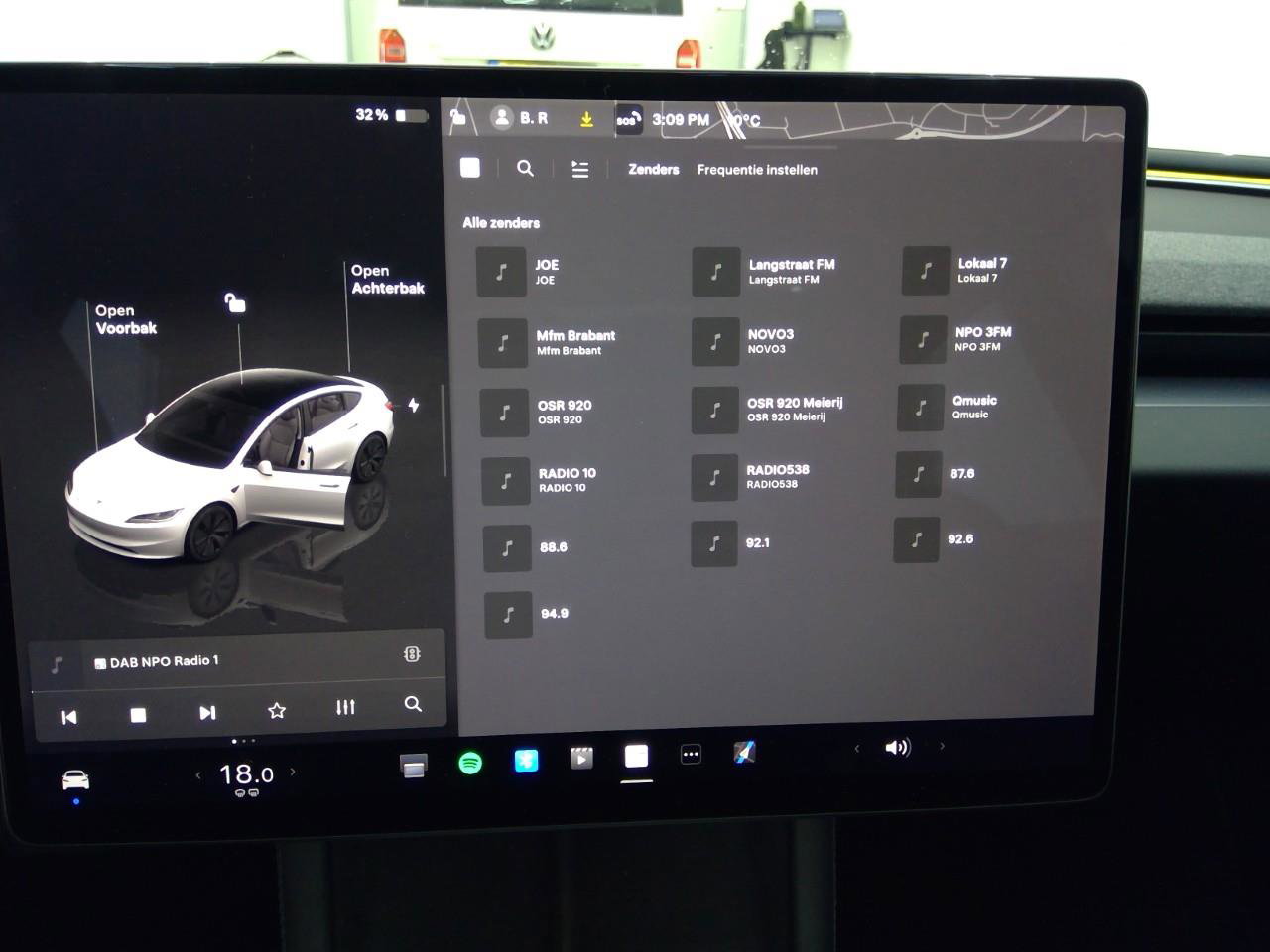The width and height of the screenshot is (1270, 952).
Task: Mute audio via the speaker icon
Action: (897, 747)
